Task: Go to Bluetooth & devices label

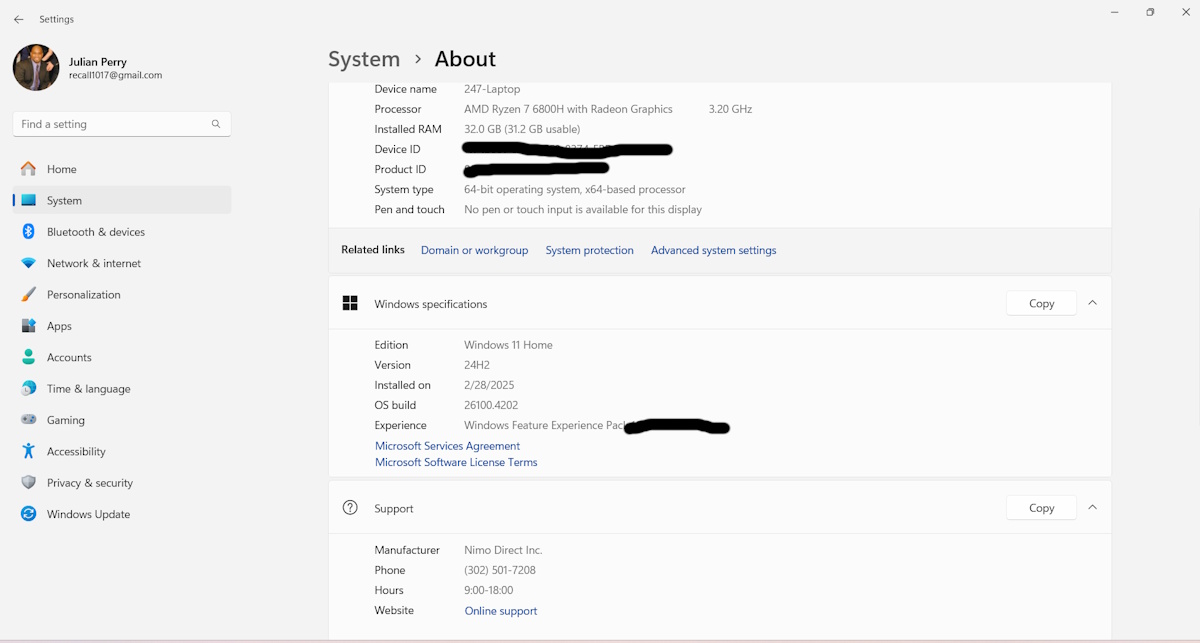Action: click(96, 232)
